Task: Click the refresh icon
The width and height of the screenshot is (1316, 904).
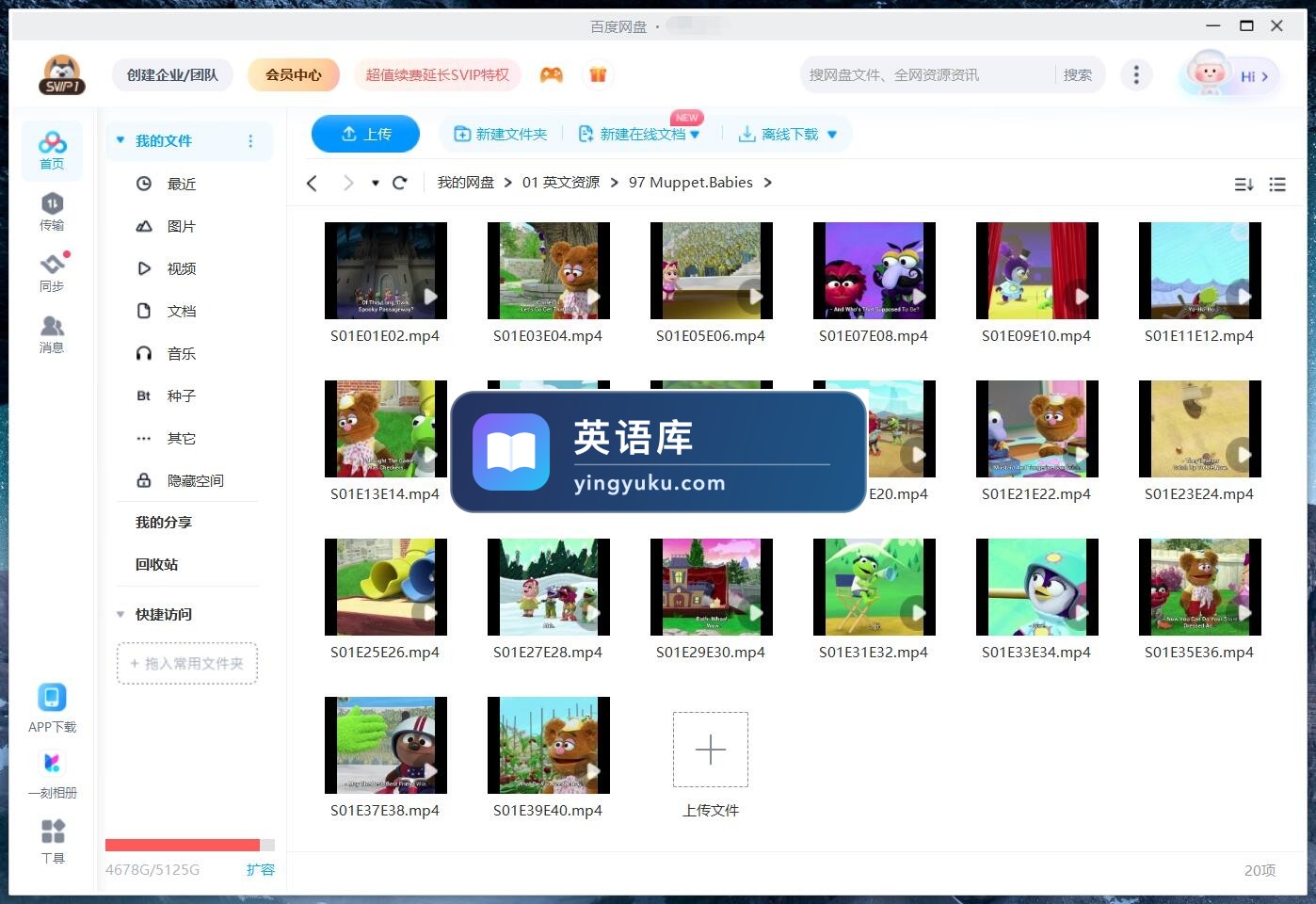Action: point(399,183)
